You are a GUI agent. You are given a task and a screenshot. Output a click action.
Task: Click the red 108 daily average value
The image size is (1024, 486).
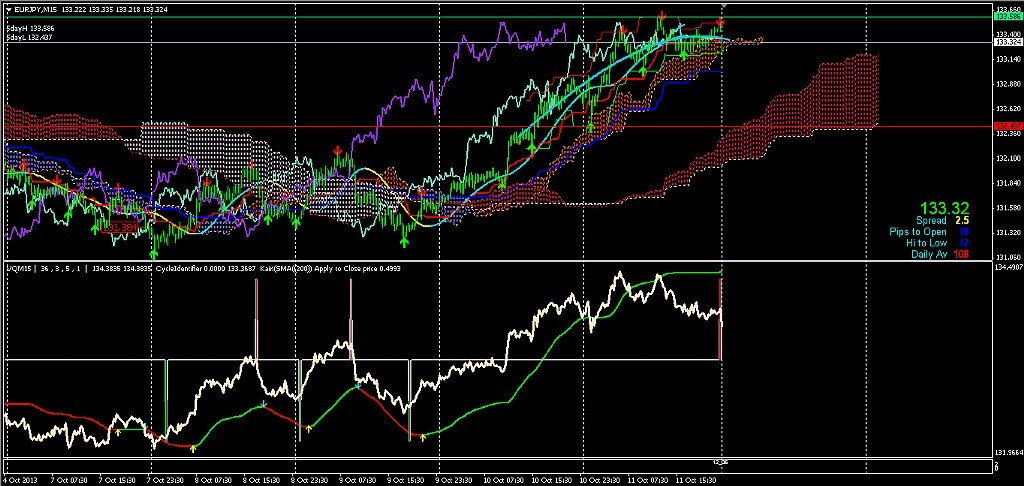click(961, 254)
